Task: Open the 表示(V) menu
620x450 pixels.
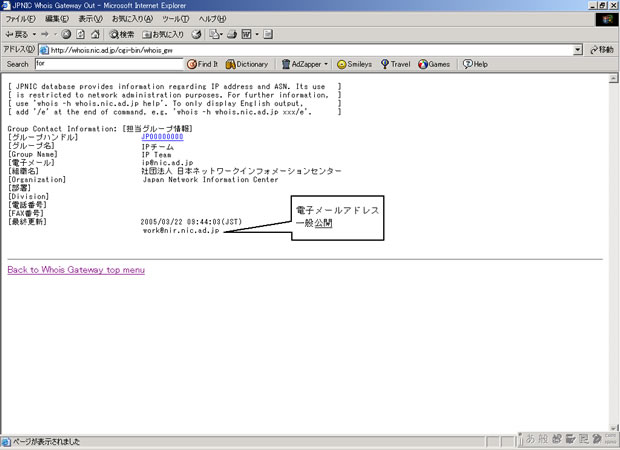Action: pyautogui.click(x=90, y=19)
